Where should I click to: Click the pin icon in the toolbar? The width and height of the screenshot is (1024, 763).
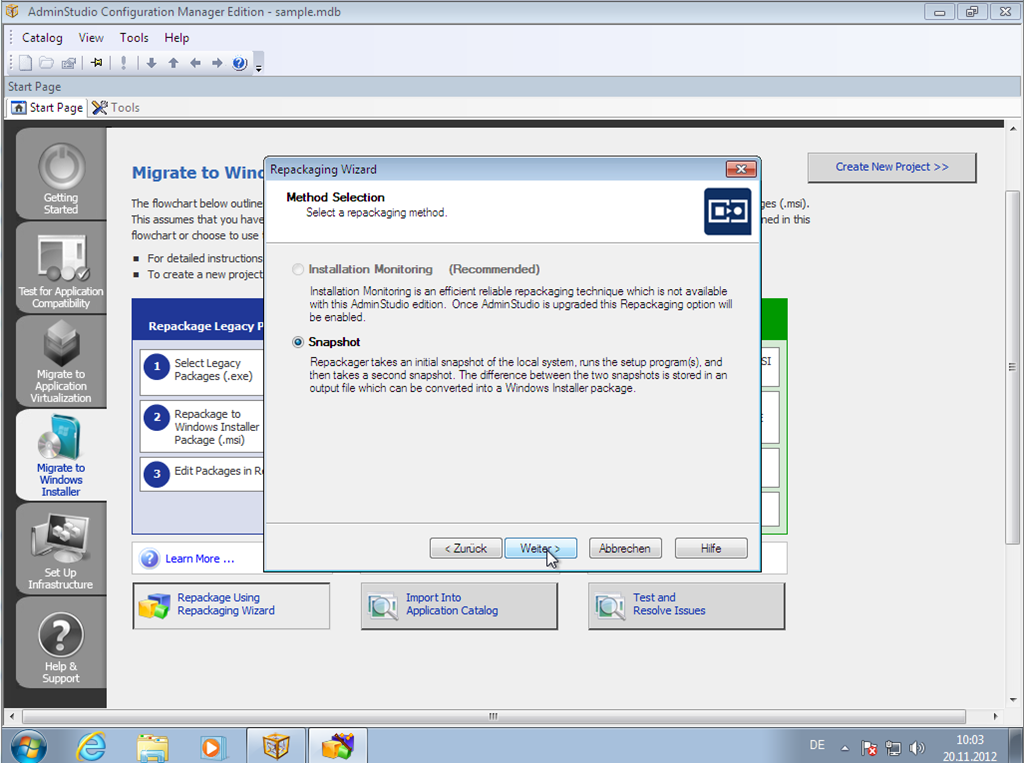[x=97, y=63]
